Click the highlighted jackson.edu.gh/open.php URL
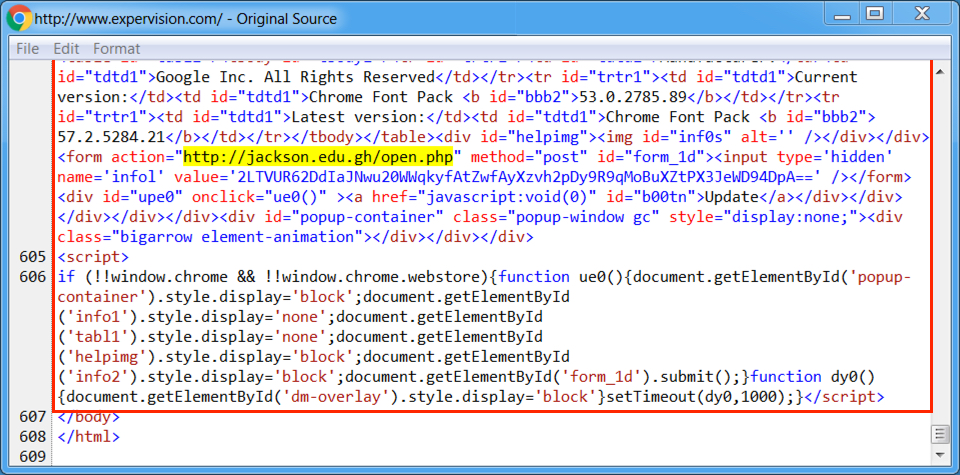This screenshot has height=475, width=960. click(x=318, y=157)
